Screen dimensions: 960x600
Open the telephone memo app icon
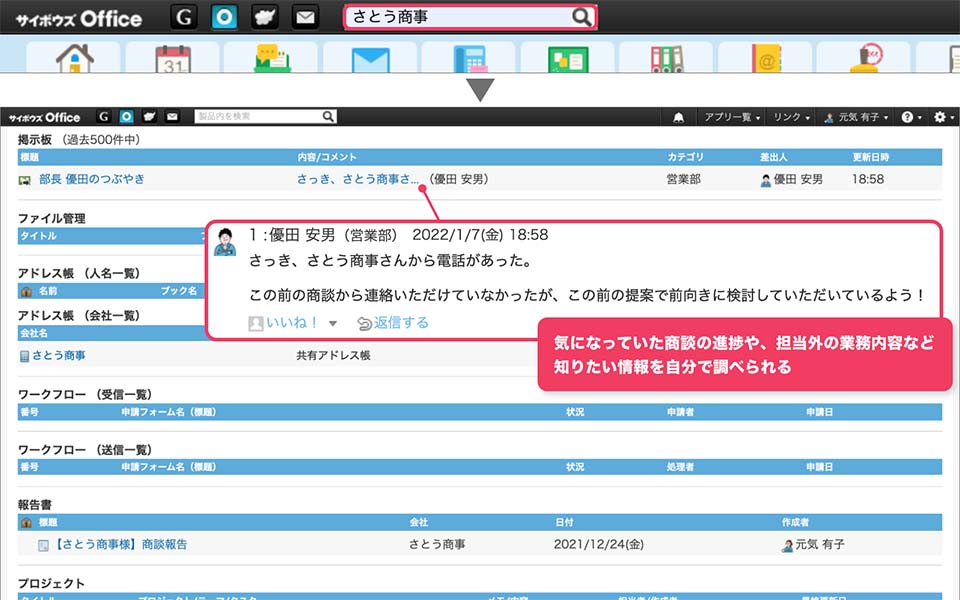469,58
